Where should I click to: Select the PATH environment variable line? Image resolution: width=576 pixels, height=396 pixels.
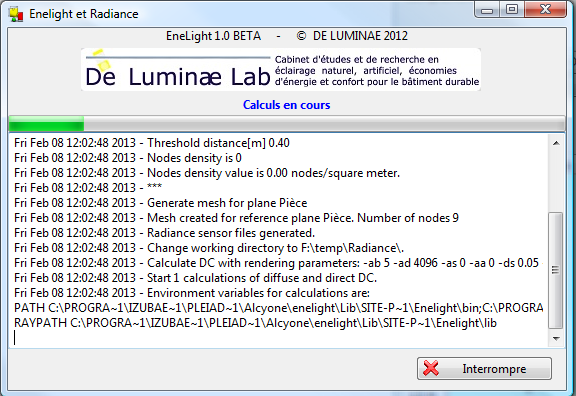pyautogui.click(x=278, y=308)
